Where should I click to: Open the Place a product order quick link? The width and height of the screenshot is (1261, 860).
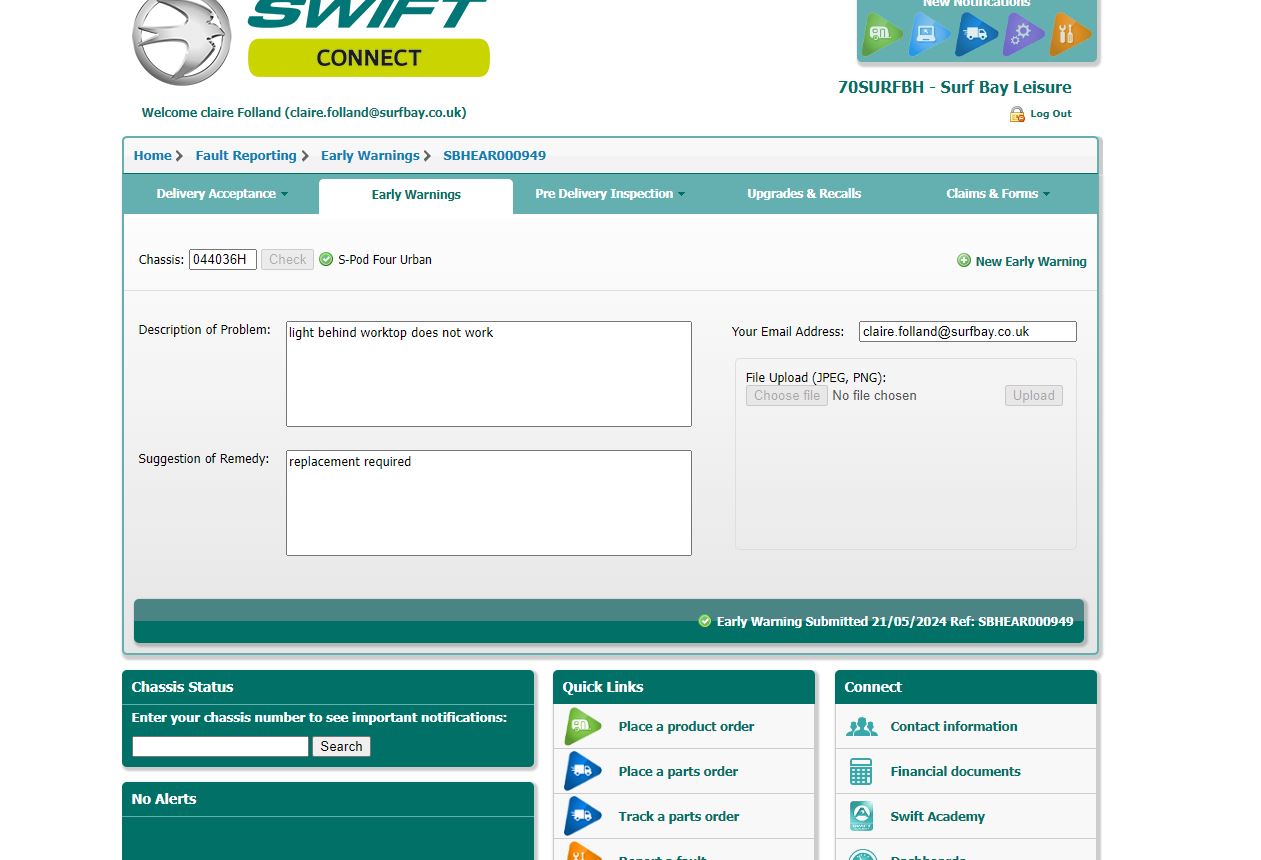click(x=684, y=727)
